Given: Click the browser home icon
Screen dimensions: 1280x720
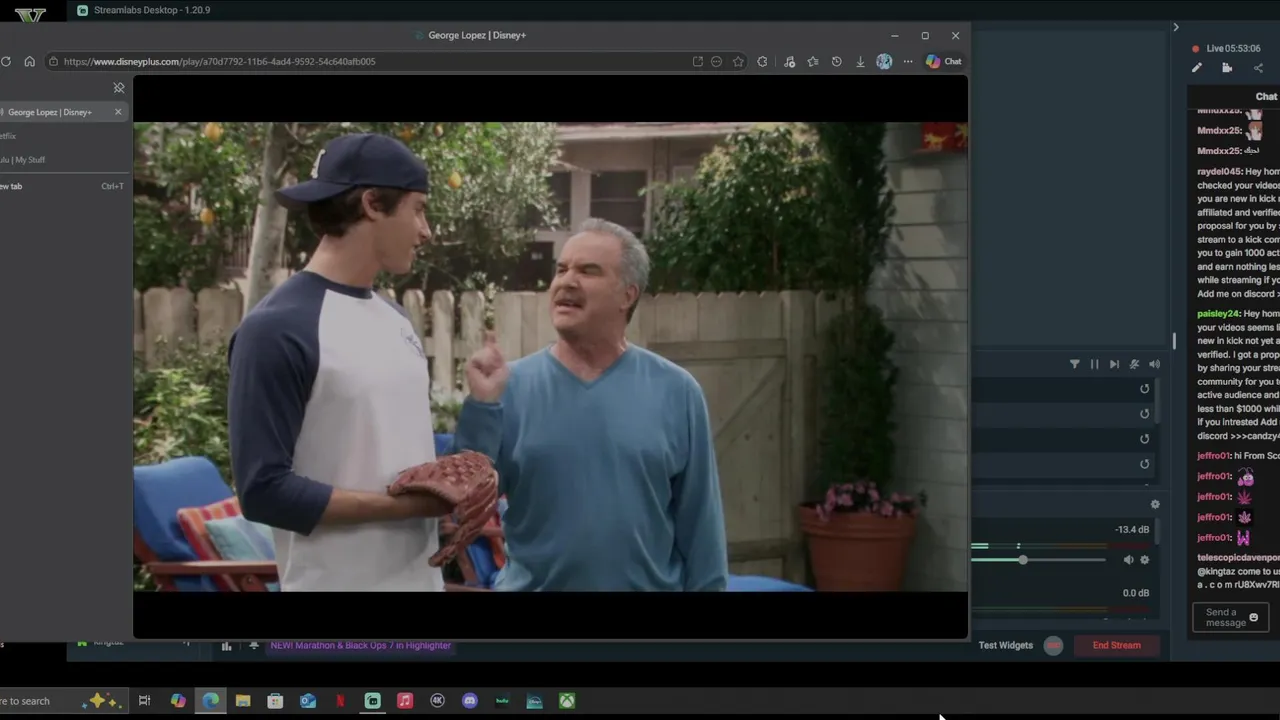Looking at the screenshot, I should point(29,61).
